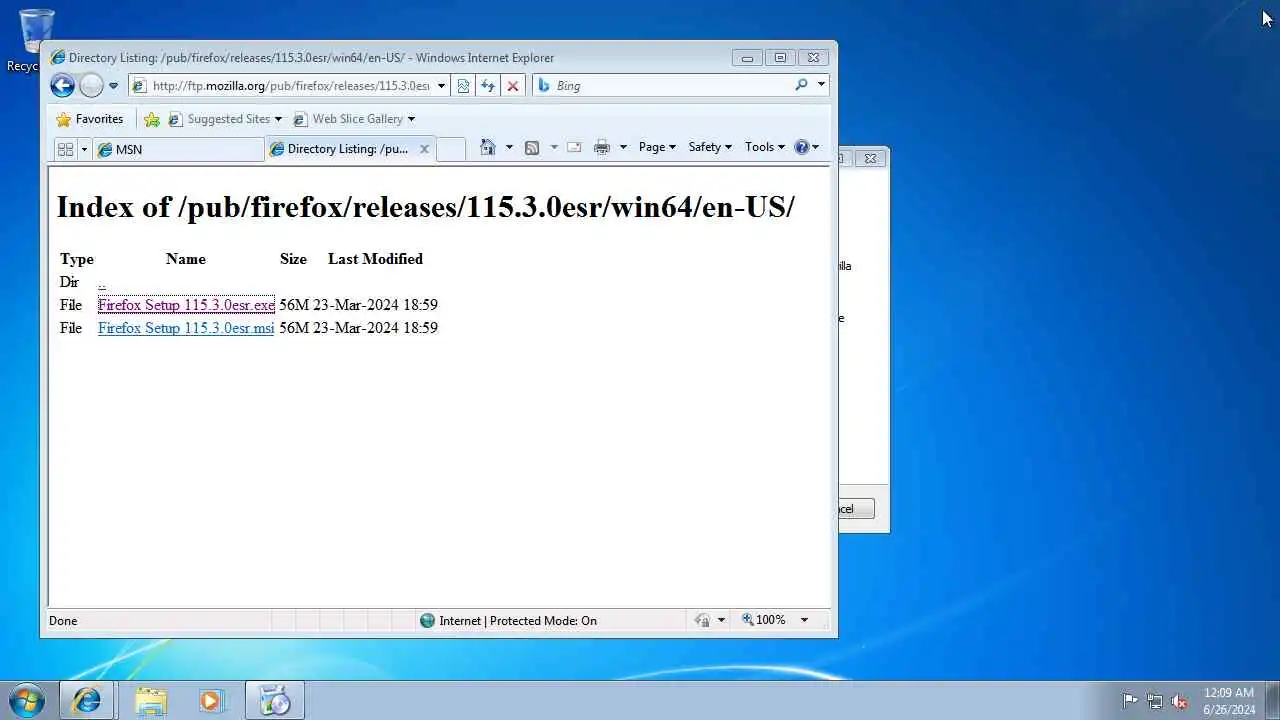Open the search provider dropdown arrow
Image resolution: width=1280 pixels, height=720 pixels.
point(821,85)
